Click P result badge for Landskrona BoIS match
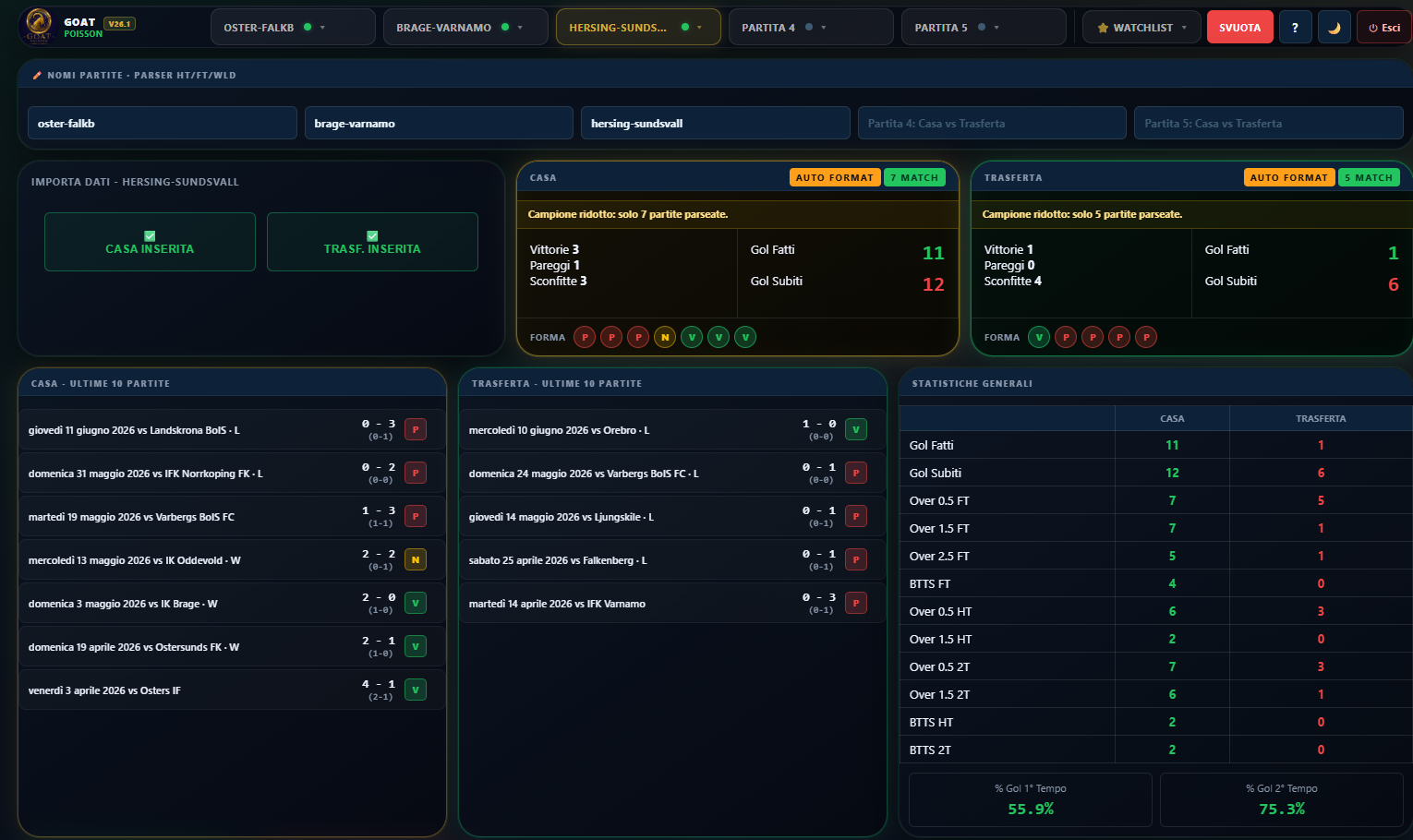The height and width of the screenshot is (840, 1413). [x=416, y=429]
